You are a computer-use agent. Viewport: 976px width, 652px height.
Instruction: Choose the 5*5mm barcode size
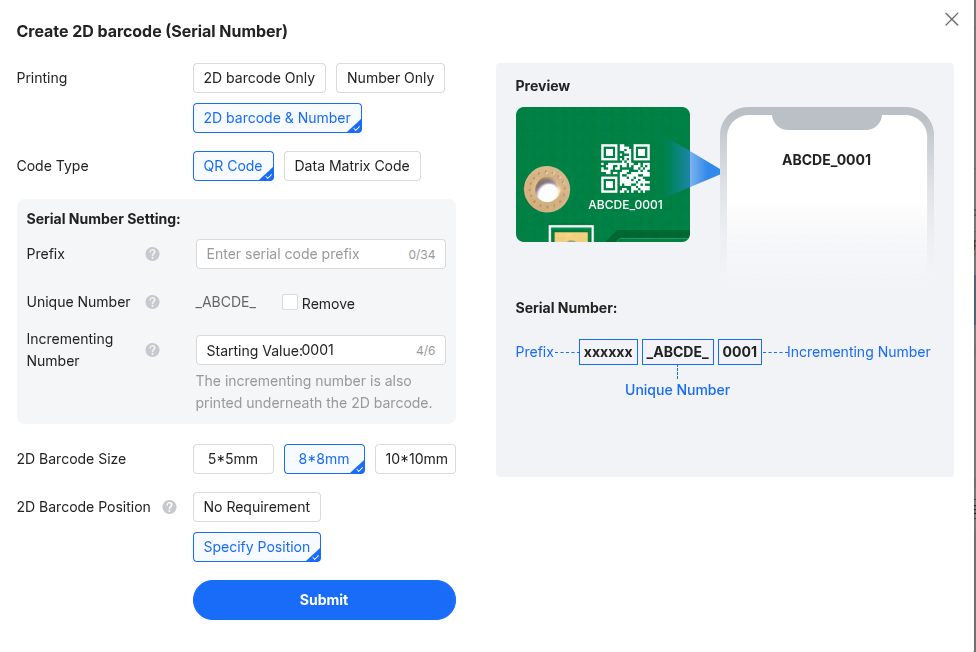(233, 459)
